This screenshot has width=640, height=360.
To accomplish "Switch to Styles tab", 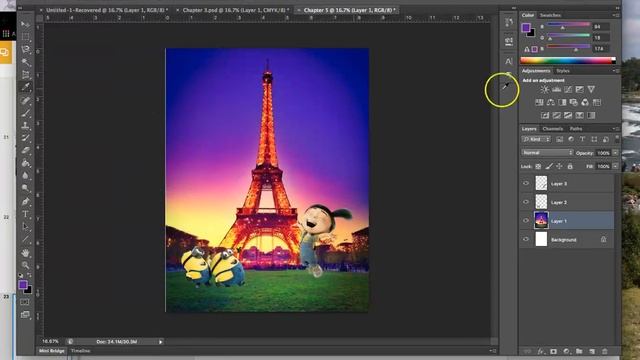I will (x=562, y=71).
